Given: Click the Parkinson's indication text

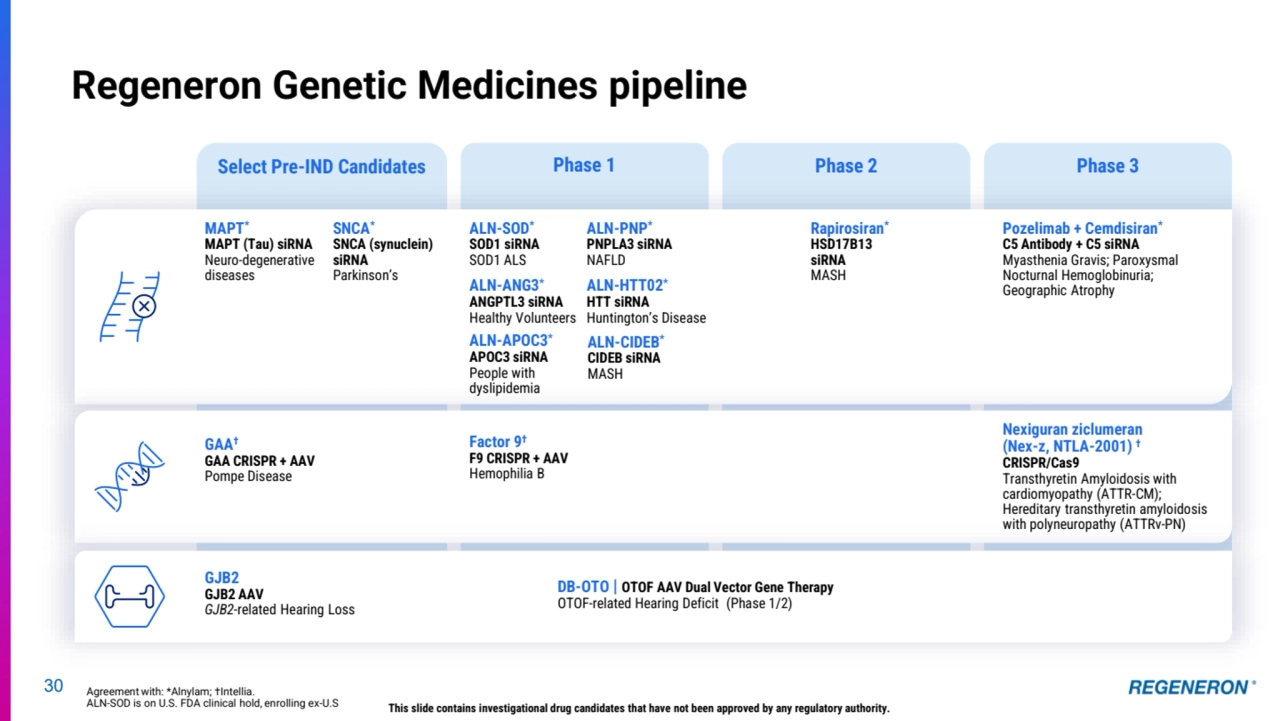Looking at the screenshot, I should pyautogui.click(x=366, y=275).
